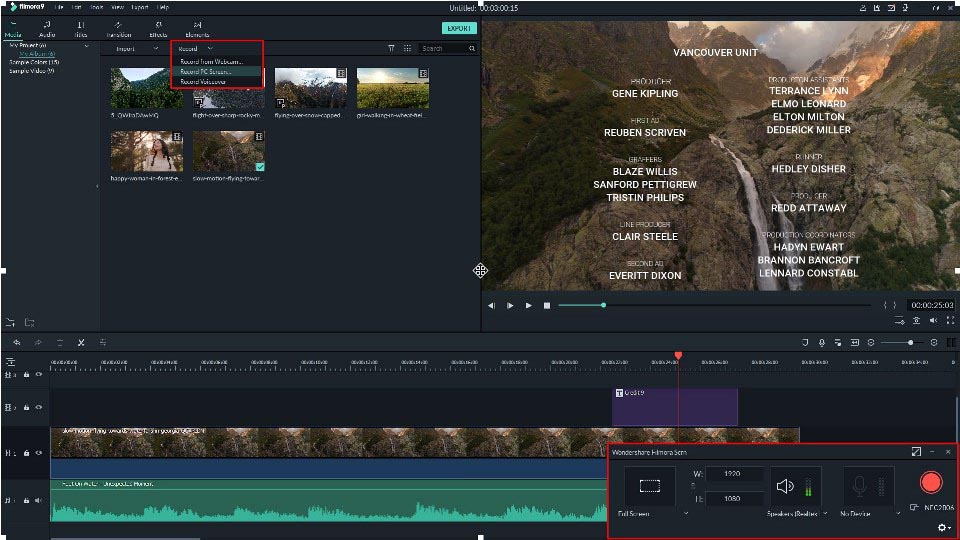Image resolution: width=960 pixels, height=540 pixels.
Task: Switch to the Audio tab
Action: click(x=47, y=29)
